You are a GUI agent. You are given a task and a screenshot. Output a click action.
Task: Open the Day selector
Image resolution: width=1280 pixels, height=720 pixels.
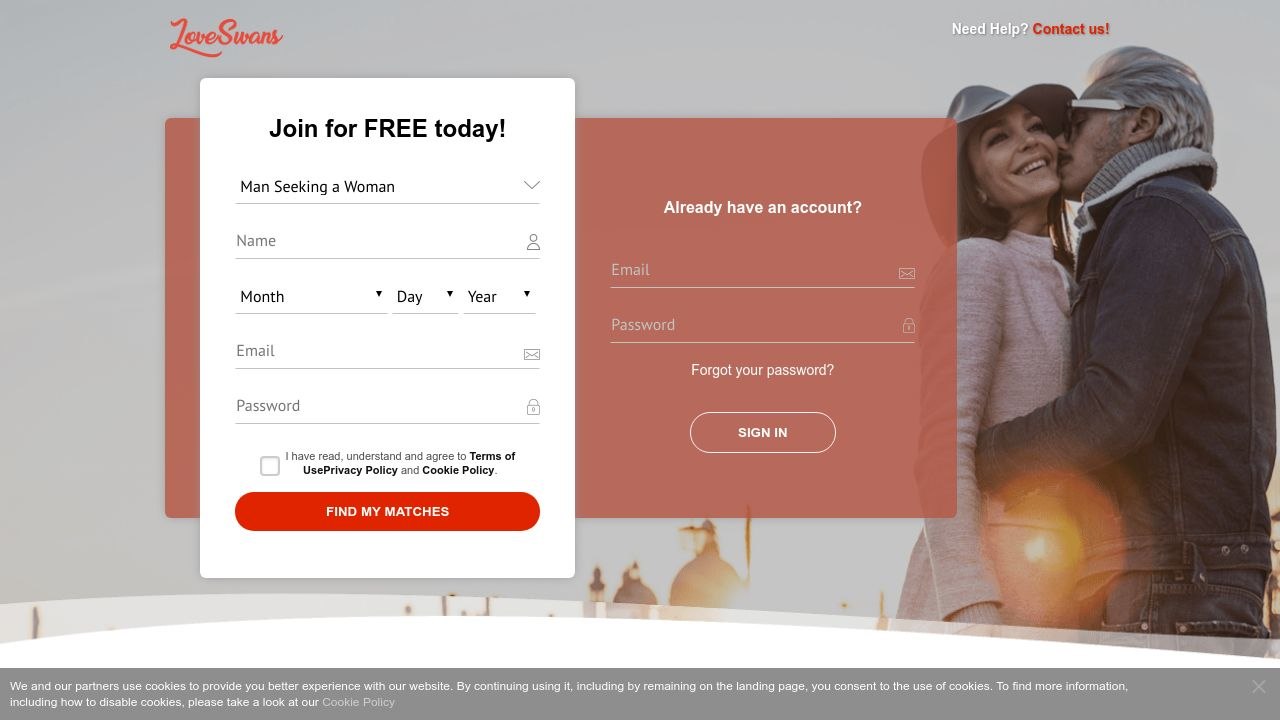425,296
